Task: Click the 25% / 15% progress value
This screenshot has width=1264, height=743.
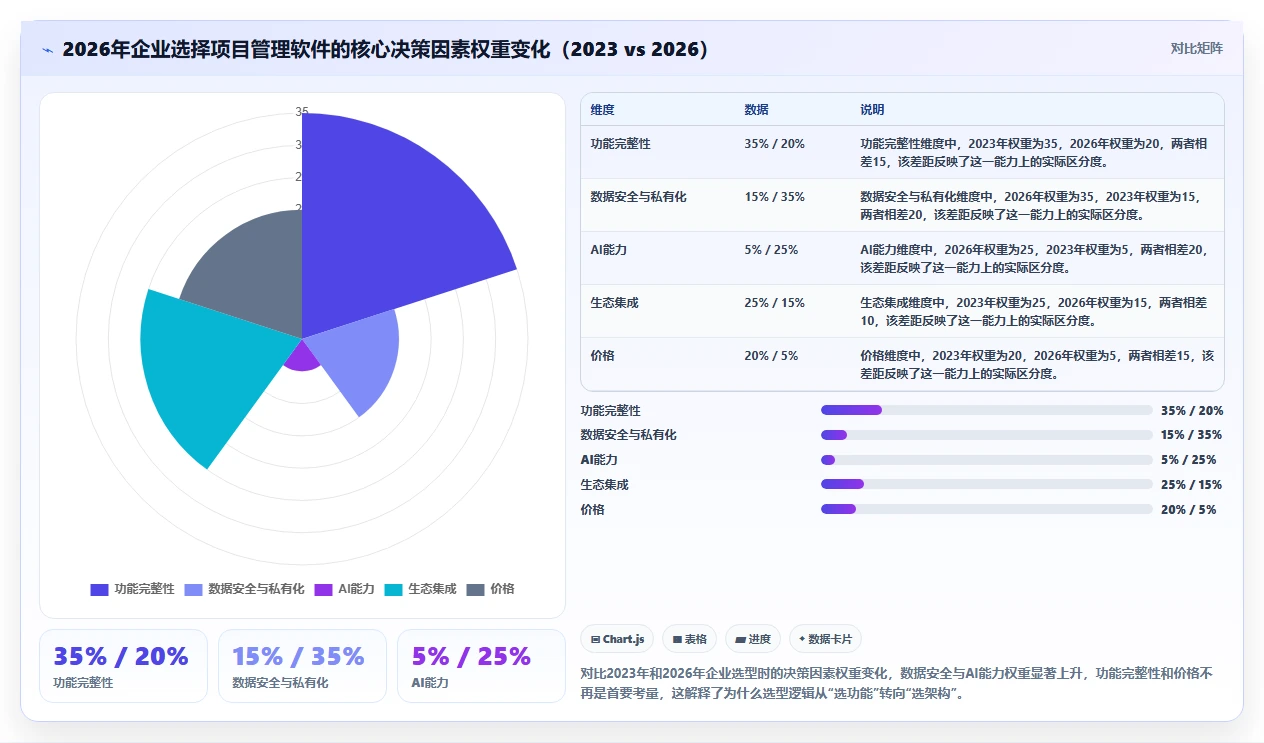Action: [x=1191, y=484]
